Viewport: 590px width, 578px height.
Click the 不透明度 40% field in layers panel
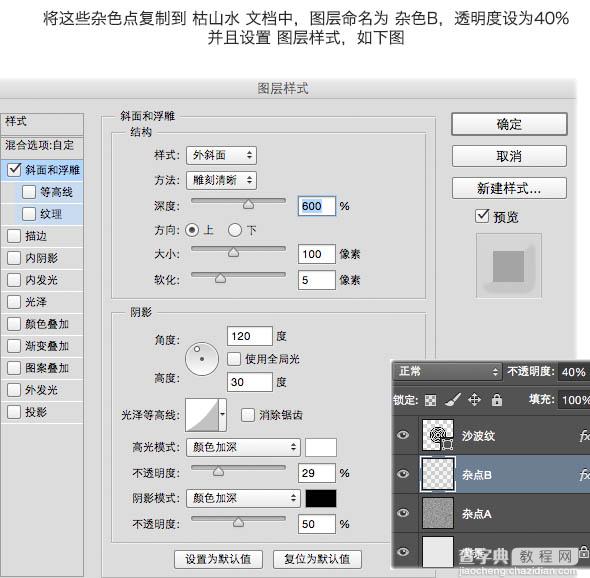pyautogui.click(x=574, y=372)
